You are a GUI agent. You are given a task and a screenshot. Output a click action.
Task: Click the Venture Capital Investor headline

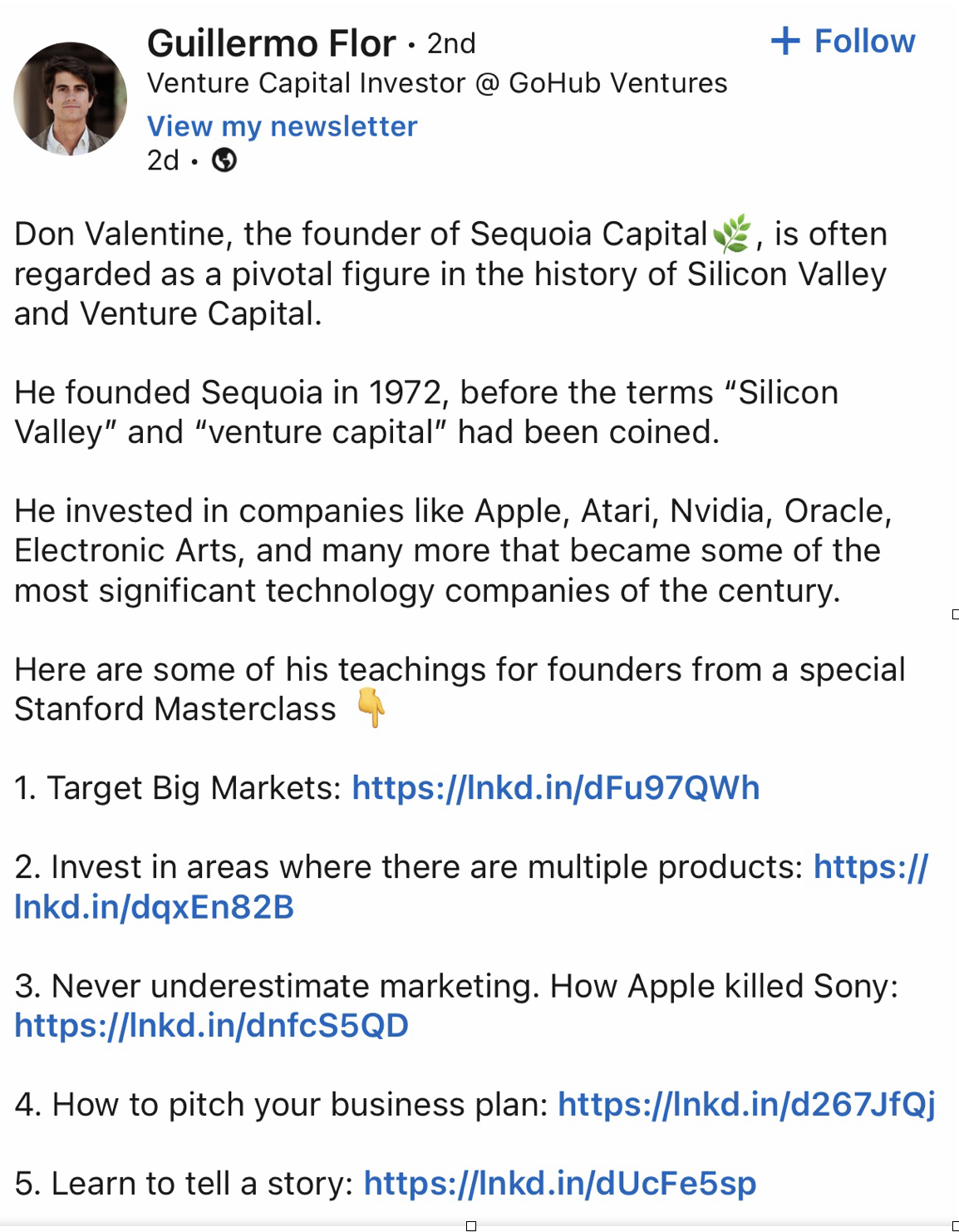point(437,83)
